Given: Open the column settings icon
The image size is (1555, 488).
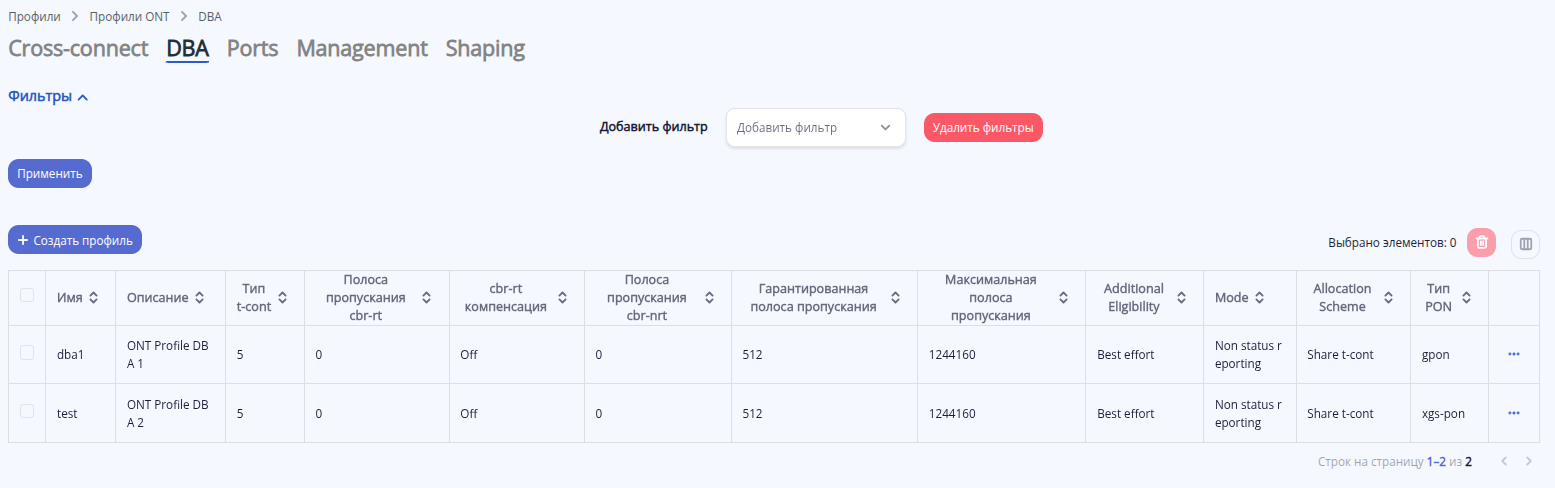Looking at the screenshot, I should pos(1525,243).
